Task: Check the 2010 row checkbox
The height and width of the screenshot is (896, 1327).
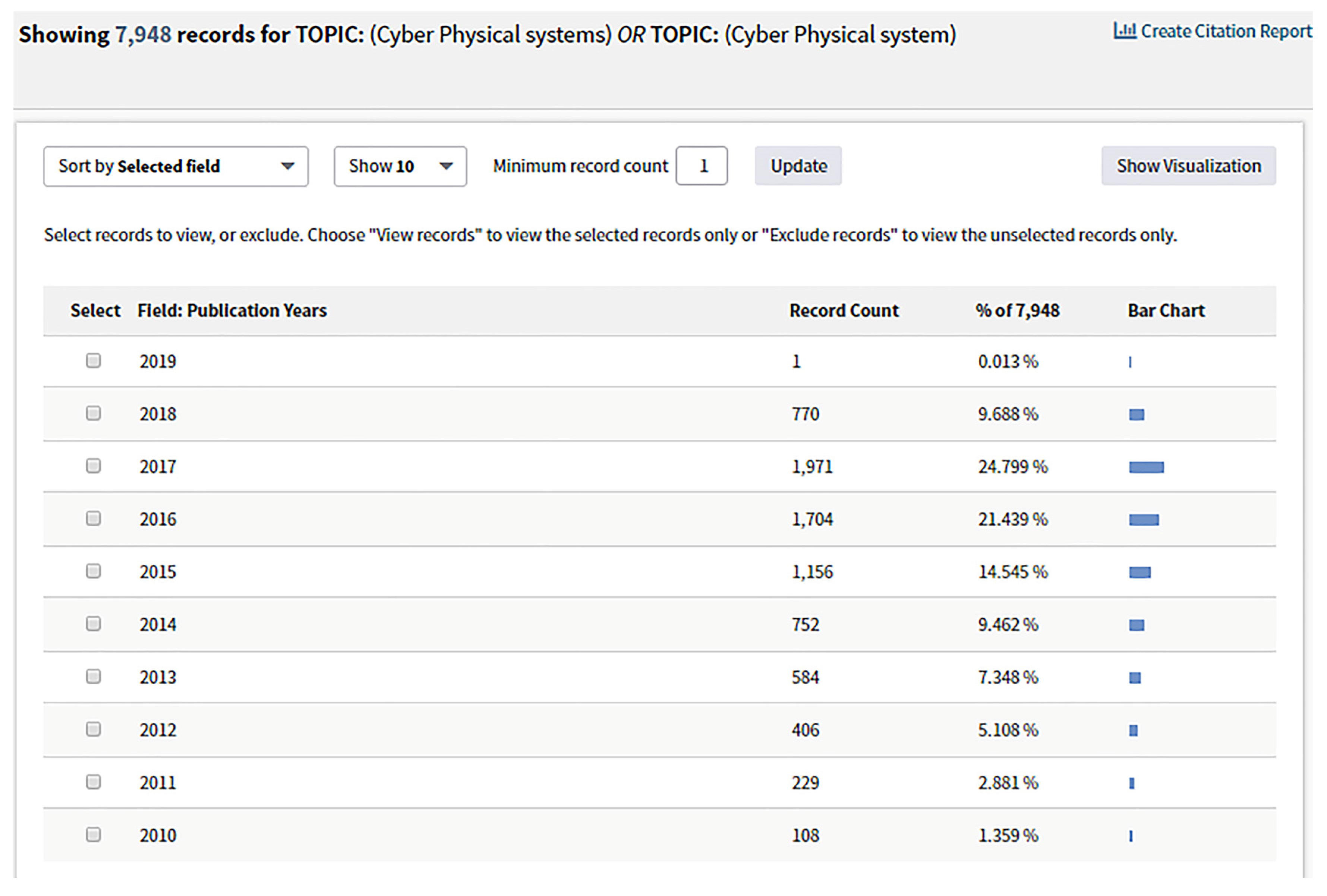Action: [94, 835]
